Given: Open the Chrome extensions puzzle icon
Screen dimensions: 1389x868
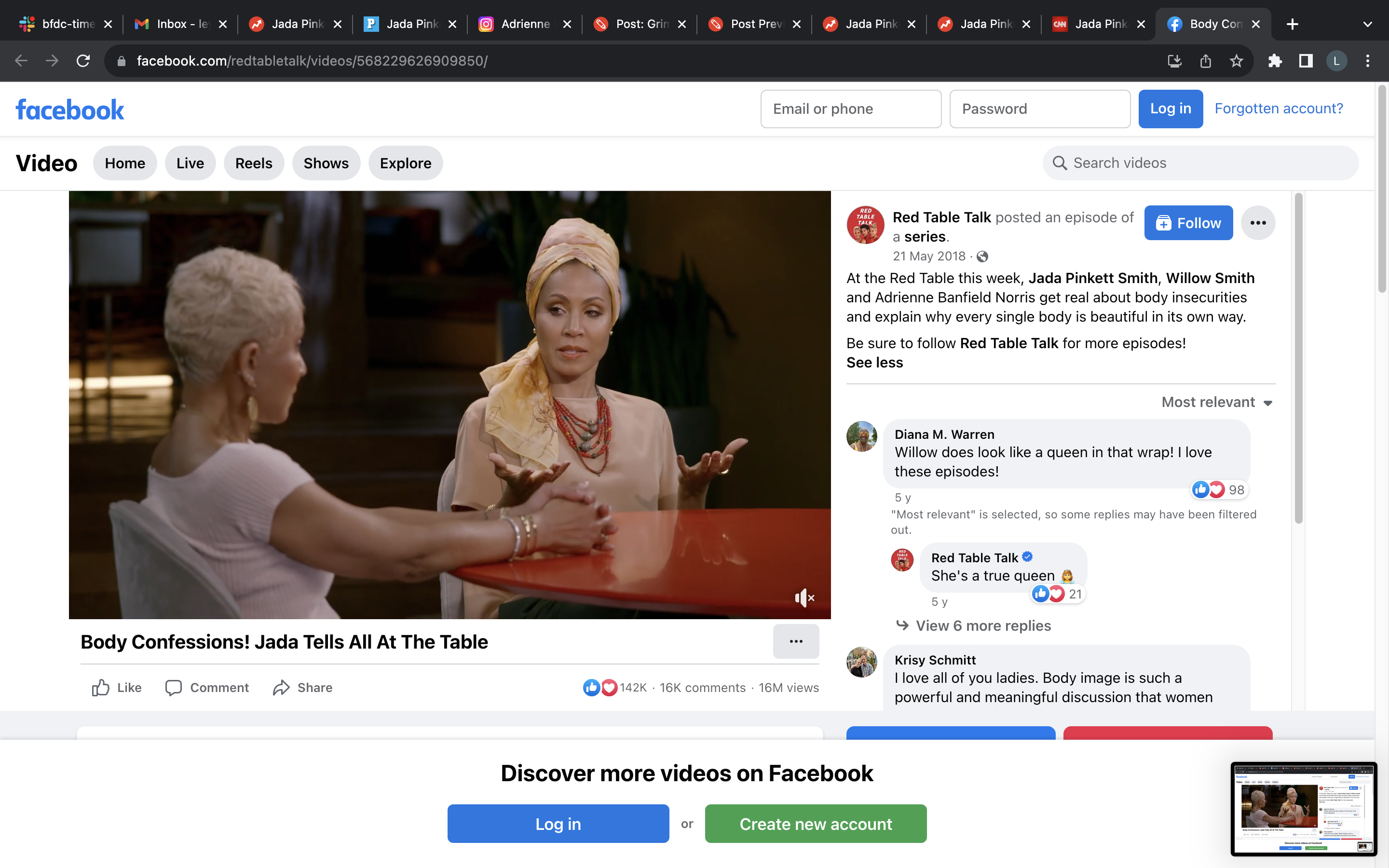Looking at the screenshot, I should pyautogui.click(x=1275, y=61).
